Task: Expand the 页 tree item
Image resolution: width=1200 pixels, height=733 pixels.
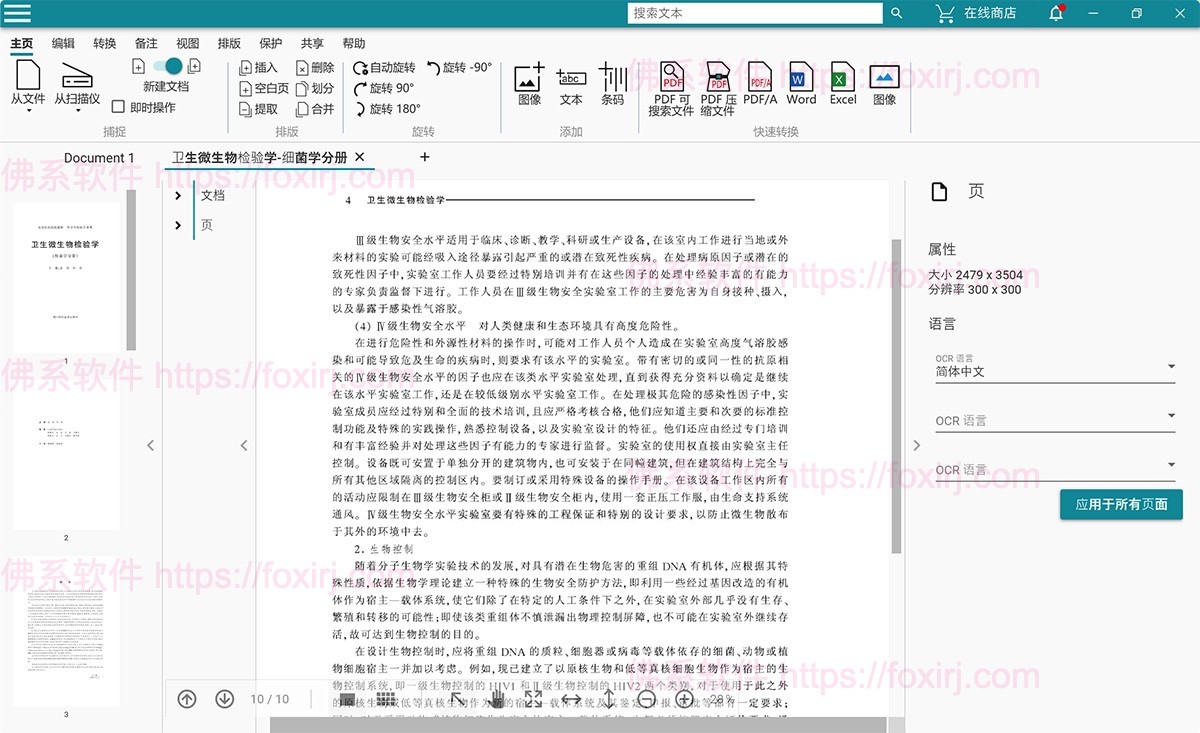Action: pyautogui.click(x=178, y=225)
